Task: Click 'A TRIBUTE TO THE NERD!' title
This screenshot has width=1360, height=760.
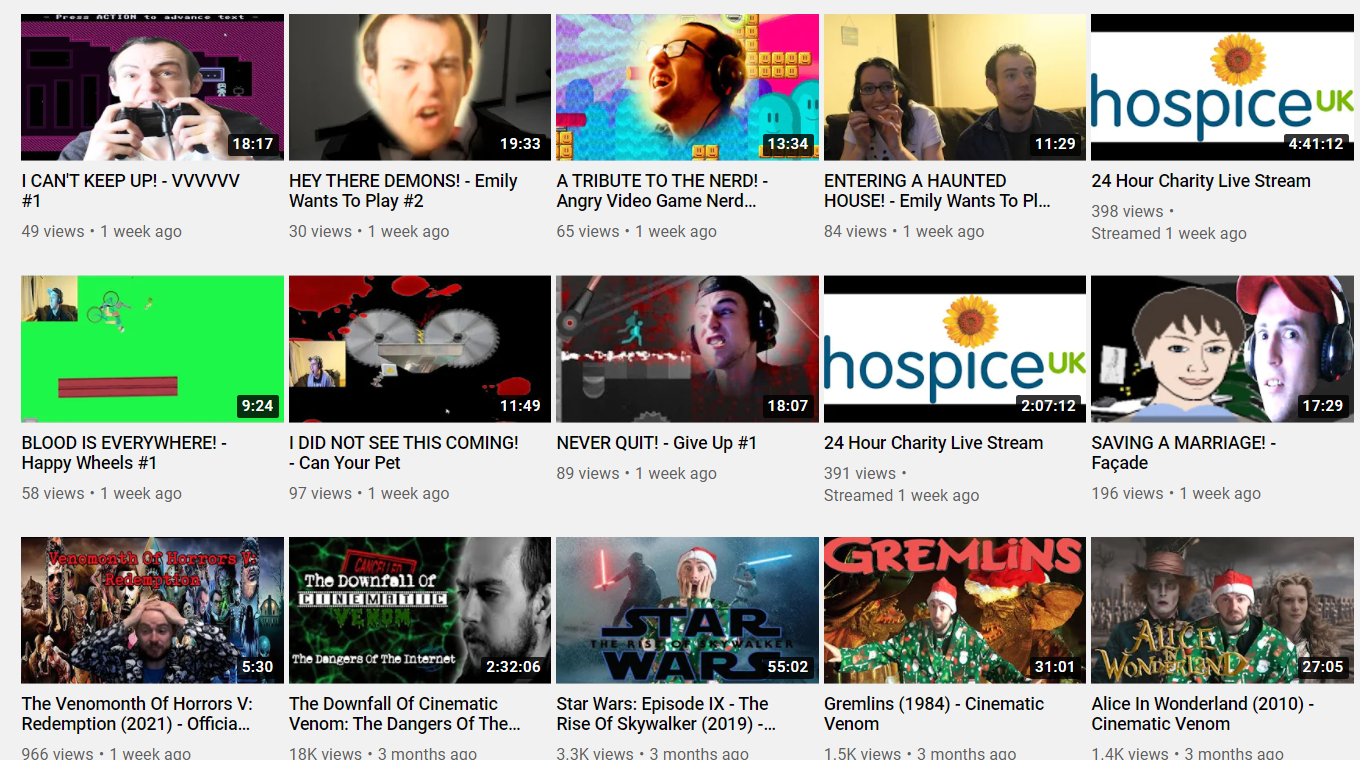Action: 662,191
